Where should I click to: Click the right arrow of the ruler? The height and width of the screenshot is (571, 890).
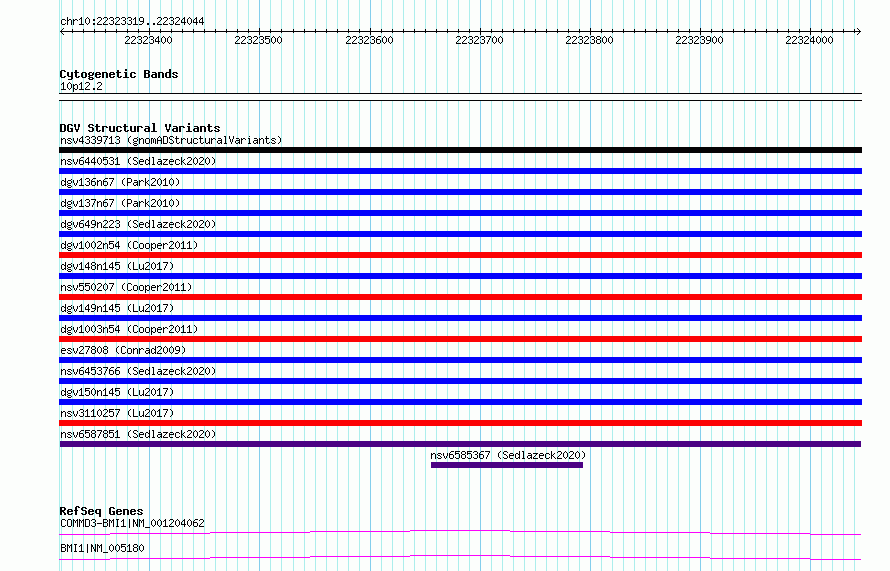[859, 32]
